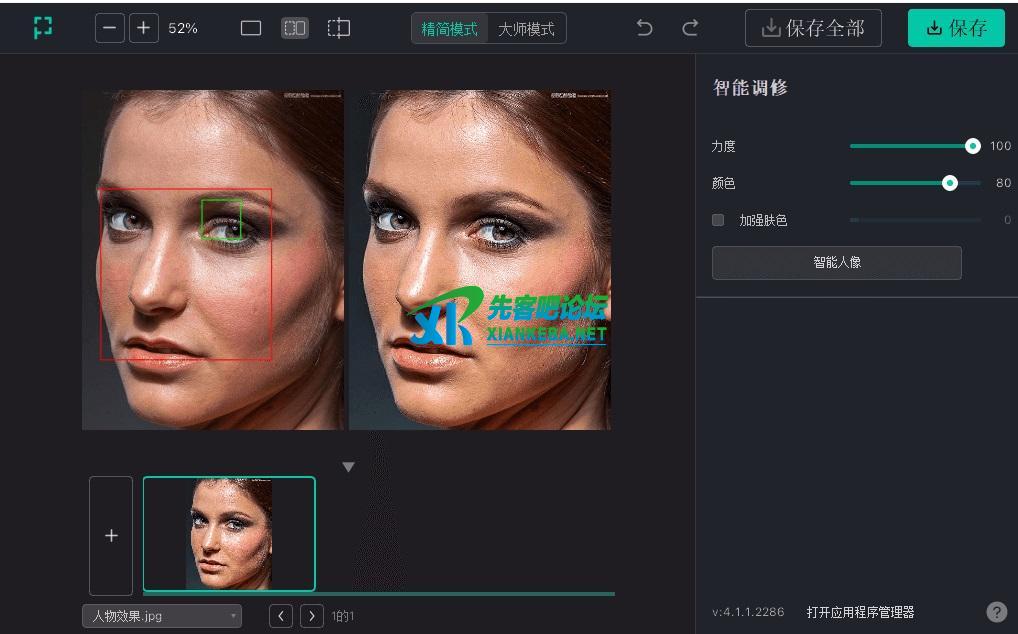Click the crop frame logo icon
The height and width of the screenshot is (634, 1018).
(x=42, y=28)
